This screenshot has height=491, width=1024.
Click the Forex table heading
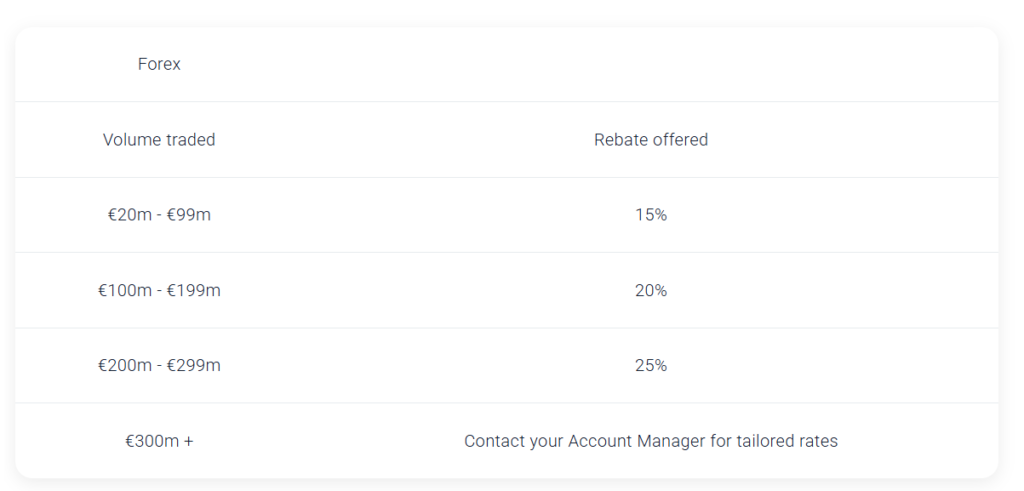pyautogui.click(x=159, y=64)
